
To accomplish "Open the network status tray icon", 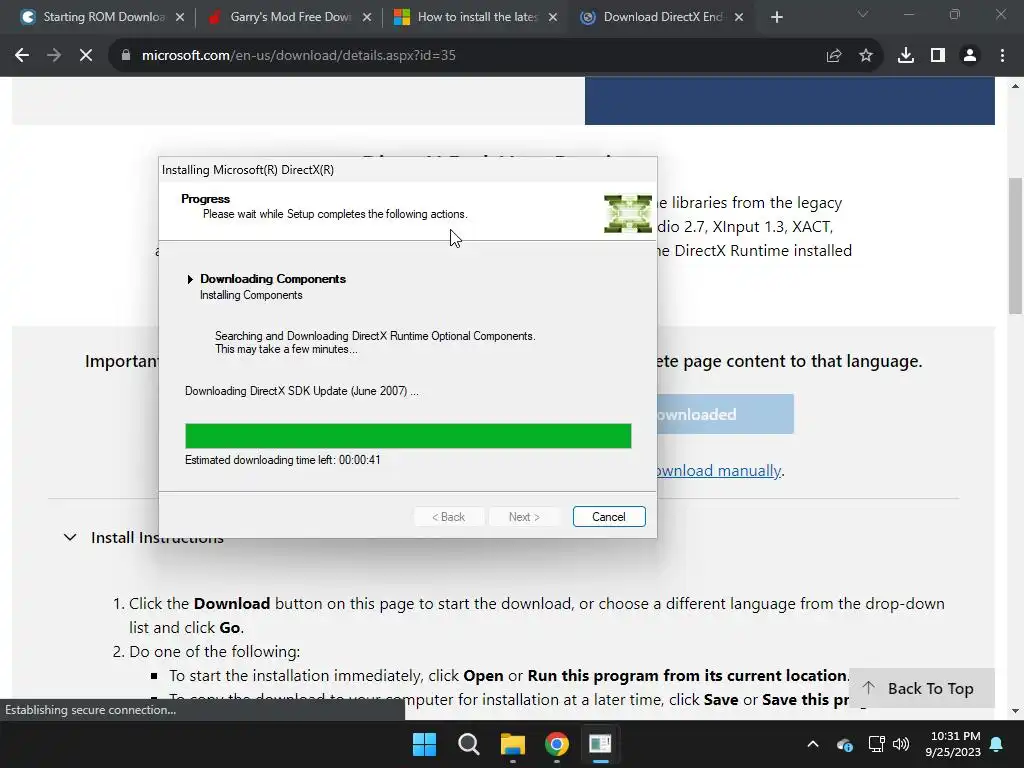I will point(876,744).
